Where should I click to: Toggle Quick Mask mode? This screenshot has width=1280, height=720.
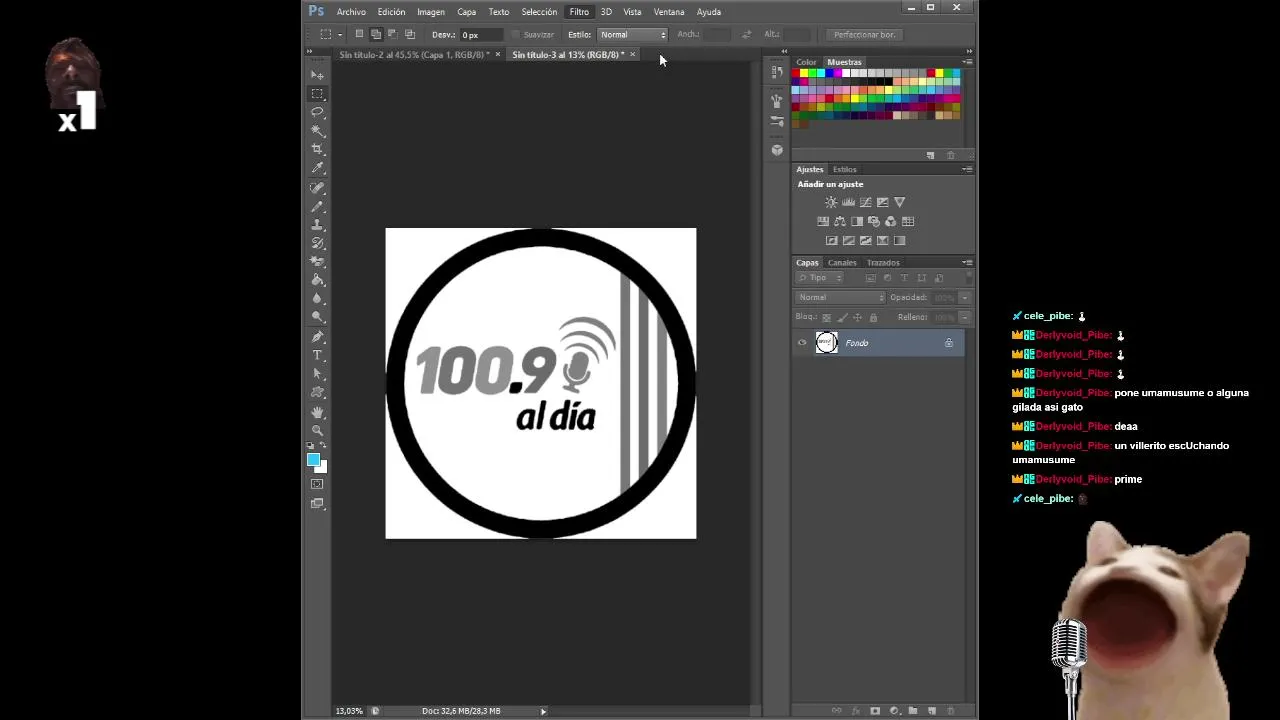click(x=317, y=484)
